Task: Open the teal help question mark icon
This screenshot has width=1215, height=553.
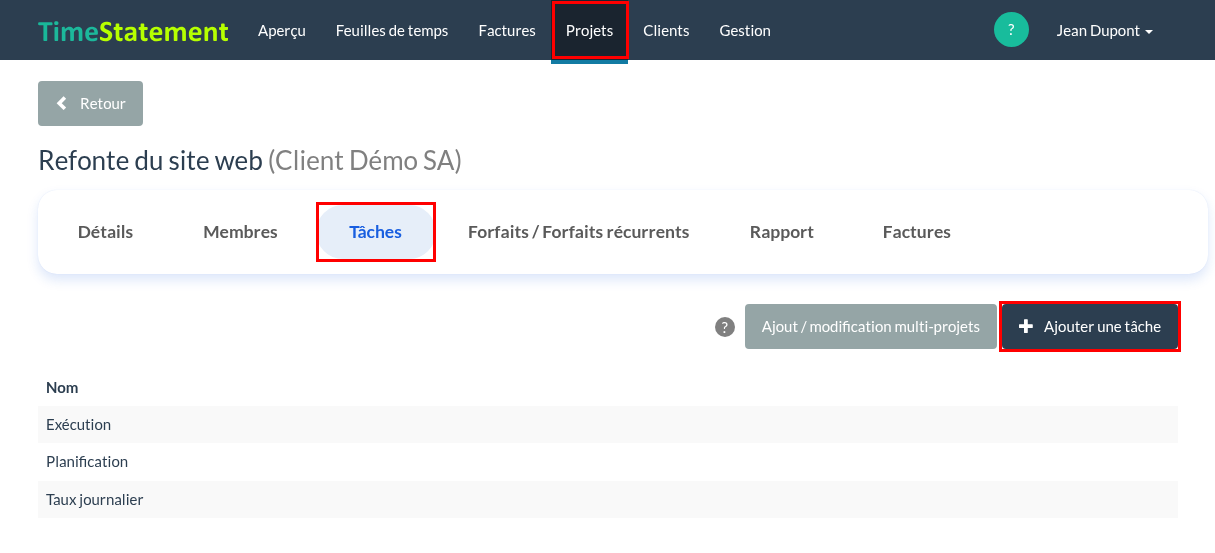Action: coord(1011,30)
